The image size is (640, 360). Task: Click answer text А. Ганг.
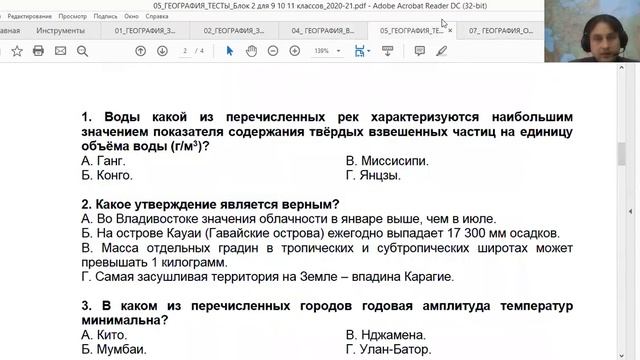point(103,161)
